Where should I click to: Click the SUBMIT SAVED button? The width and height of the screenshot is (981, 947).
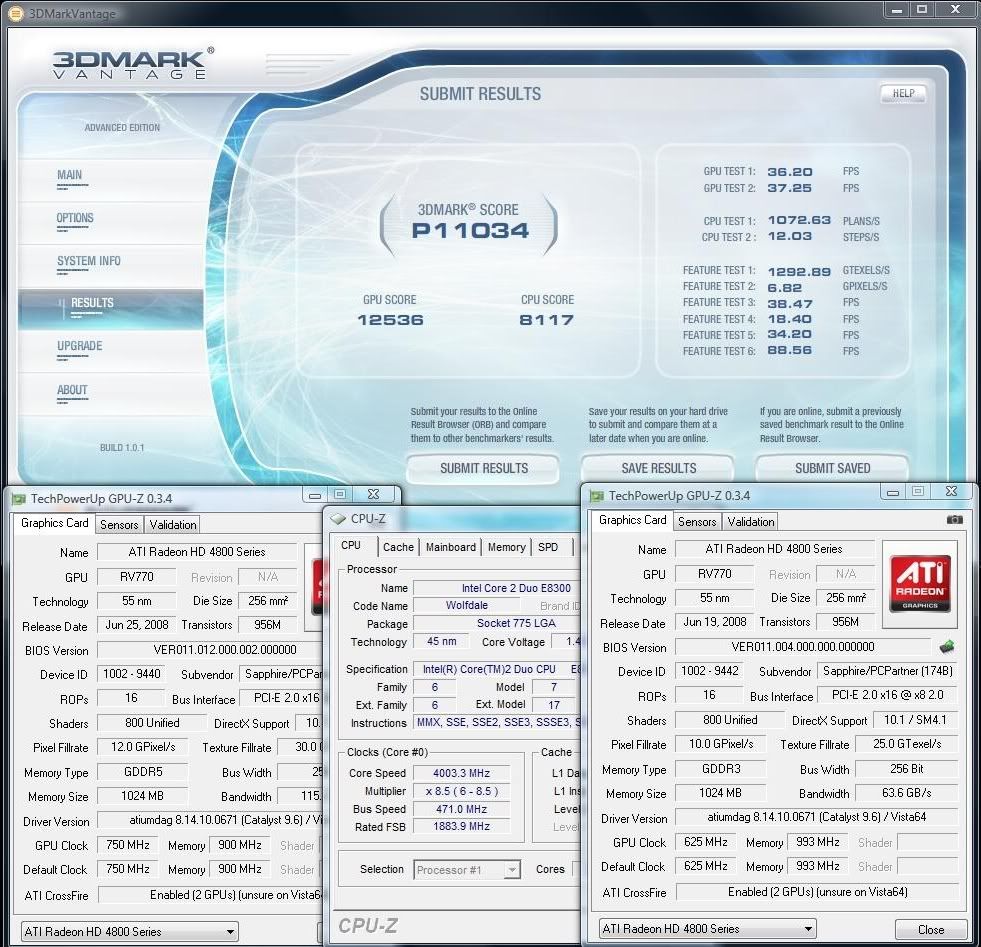[832, 468]
